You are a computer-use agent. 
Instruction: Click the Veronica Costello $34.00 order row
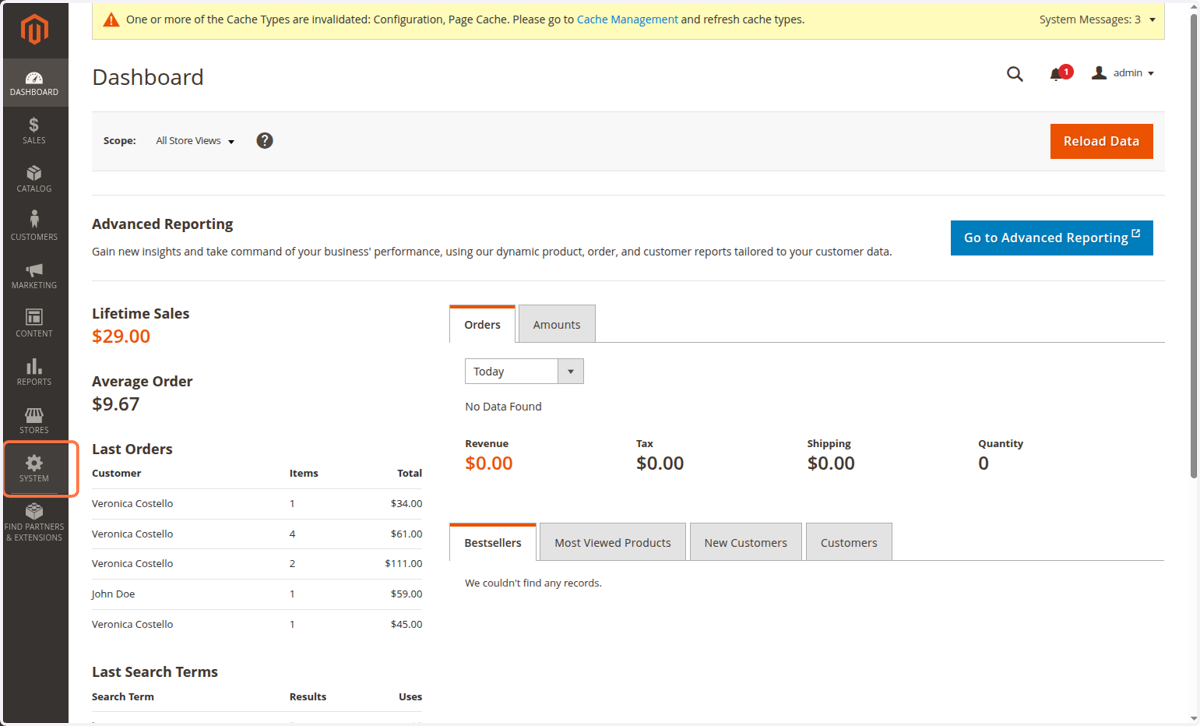pyautogui.click(x=257, y=504)
